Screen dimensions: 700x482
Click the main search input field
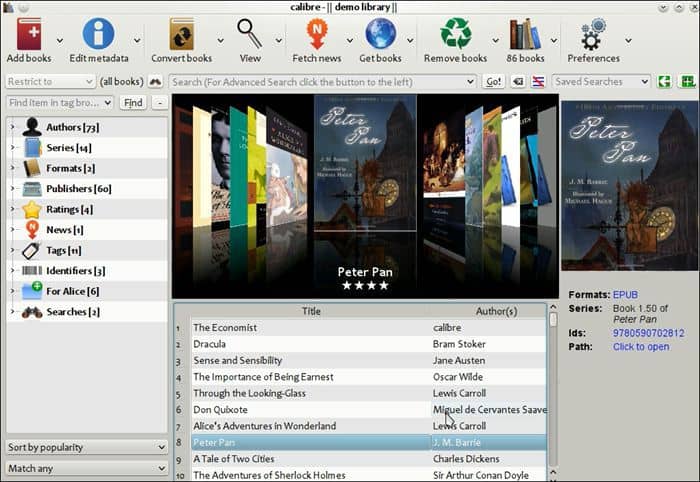coord(322,82)
